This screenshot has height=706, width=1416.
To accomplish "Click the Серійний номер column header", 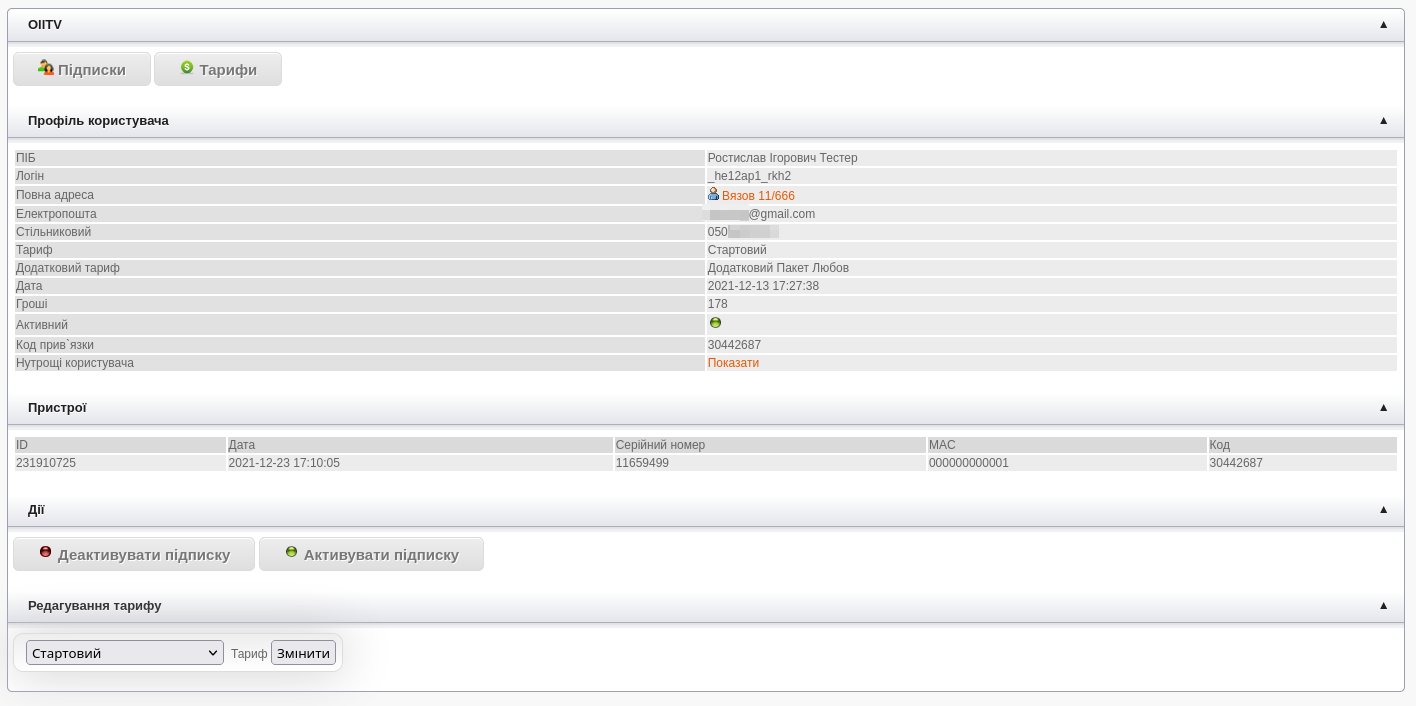I will [660, 445].
